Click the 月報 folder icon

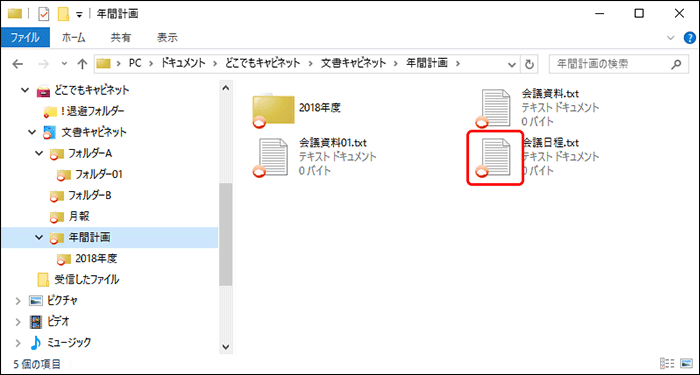point(57,217)
